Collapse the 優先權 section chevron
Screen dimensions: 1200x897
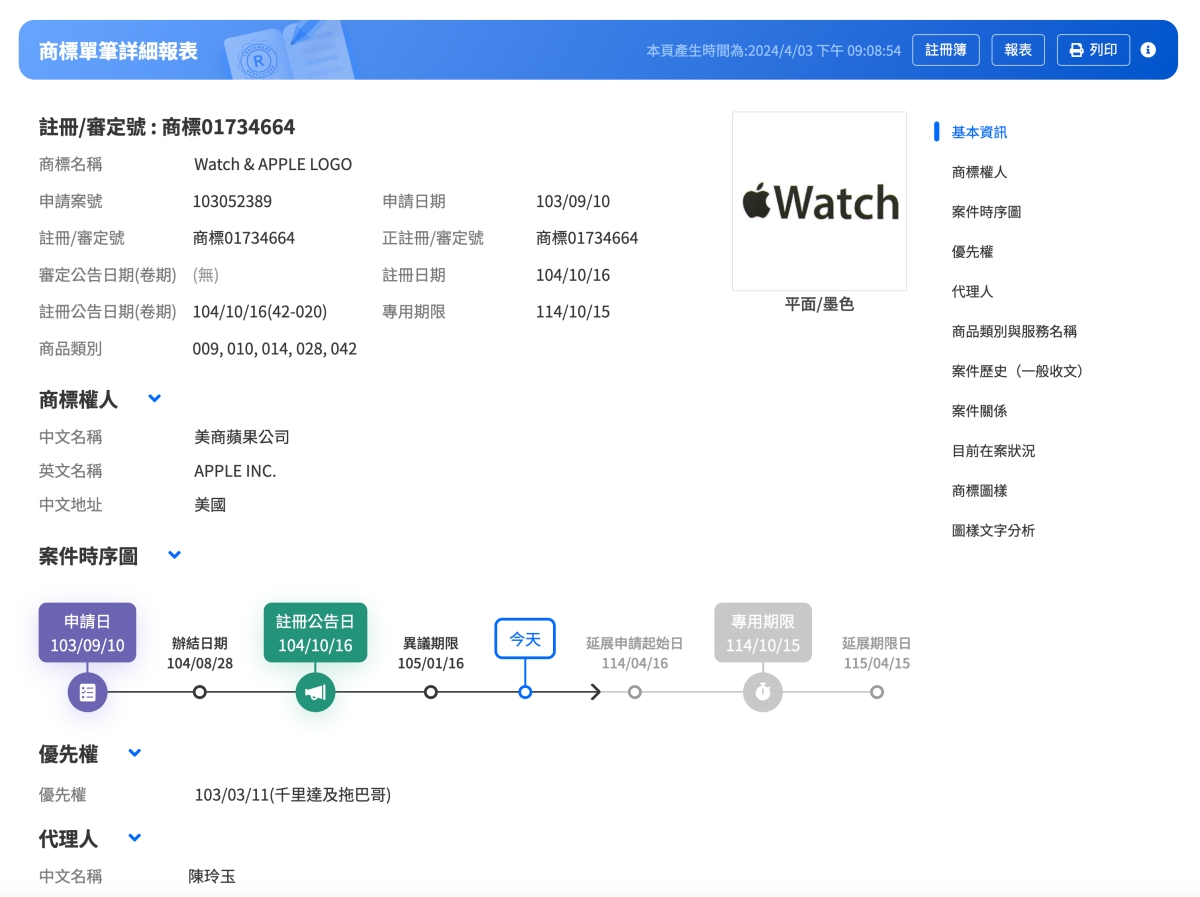tap(135, 753)
